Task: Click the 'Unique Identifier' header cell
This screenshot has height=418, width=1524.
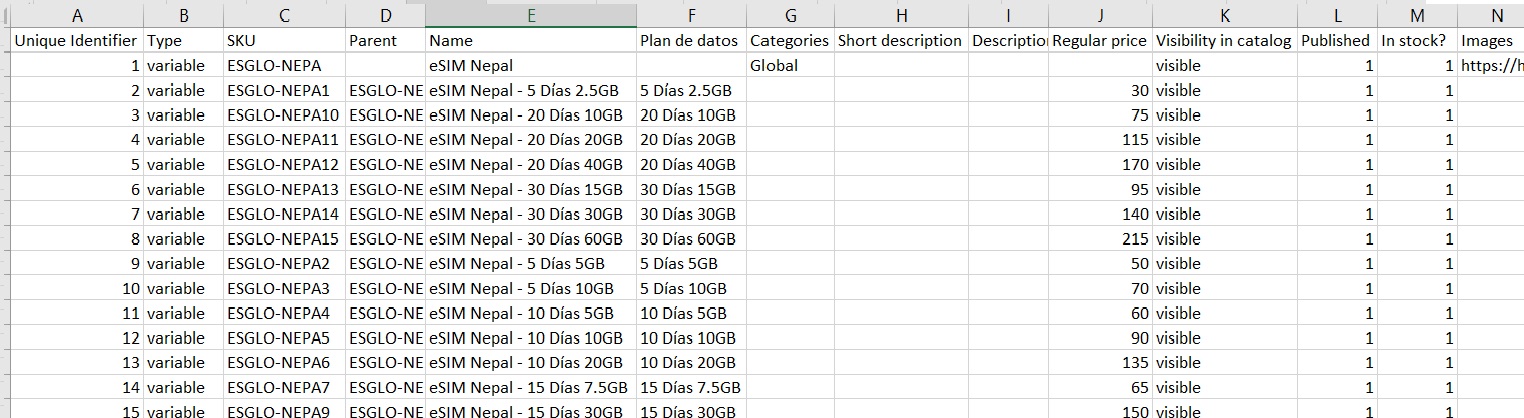Action: click(76, 41)
